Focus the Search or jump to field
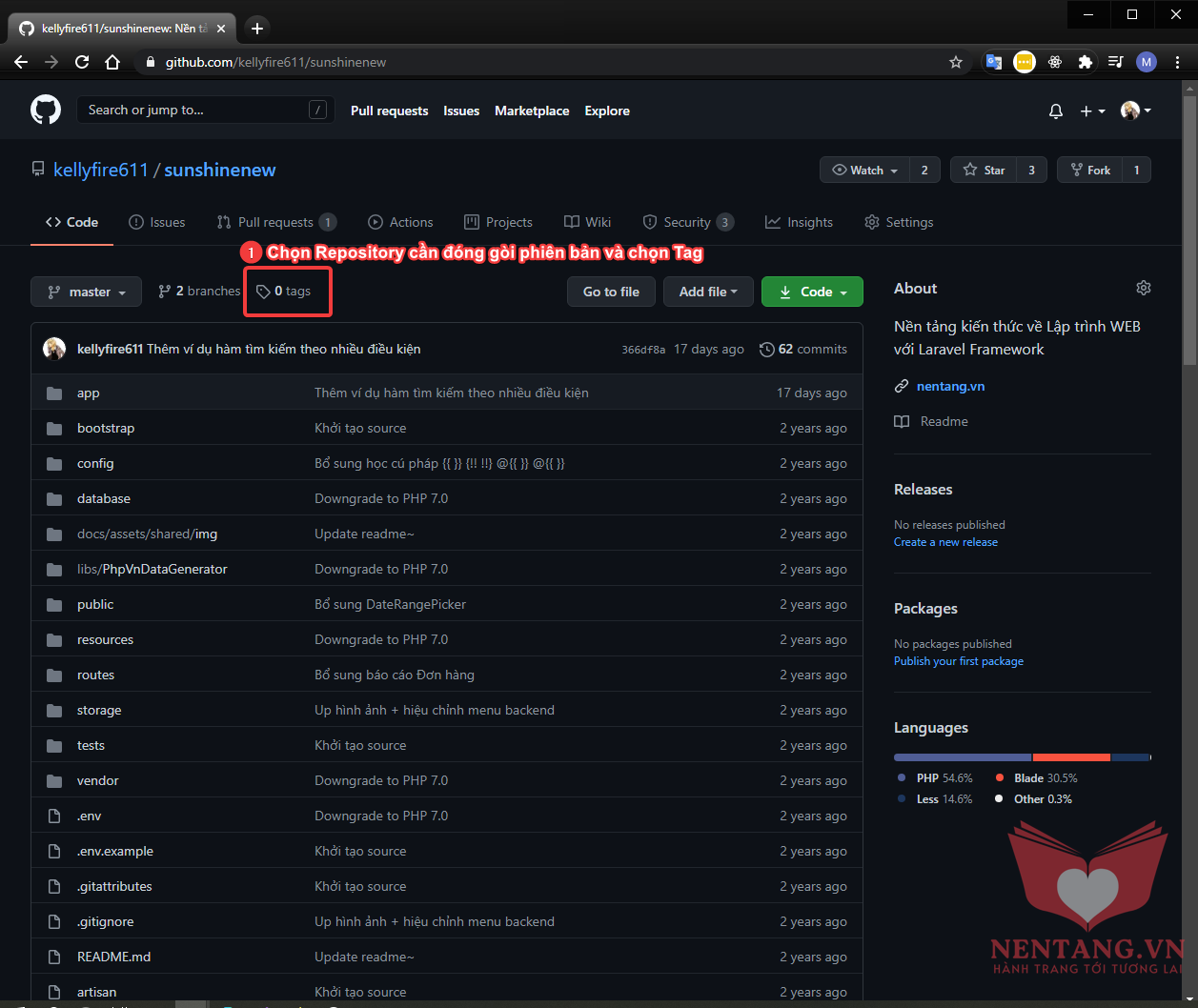This screenshot has height=1008, width=1198. tap(195, 111)
